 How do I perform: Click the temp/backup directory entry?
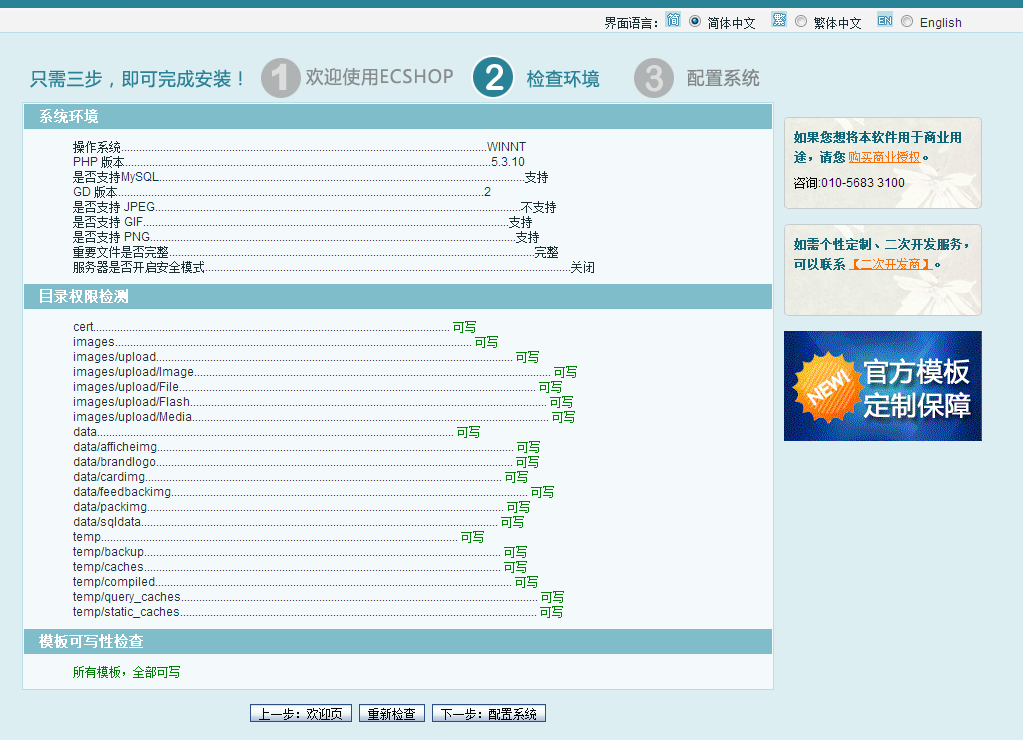coord(108,552)
